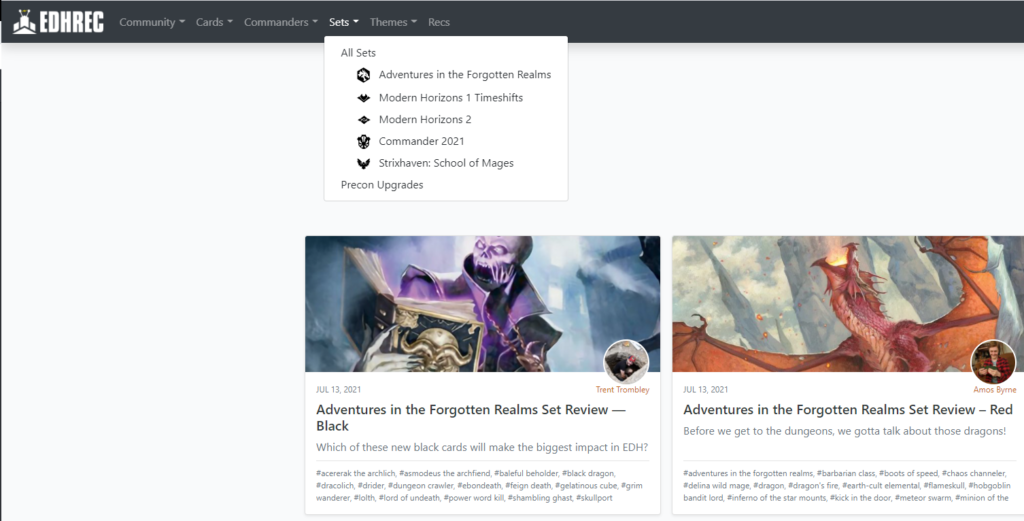Click the #barbarian class tag

pyautogui.click(x=846, y=473)
